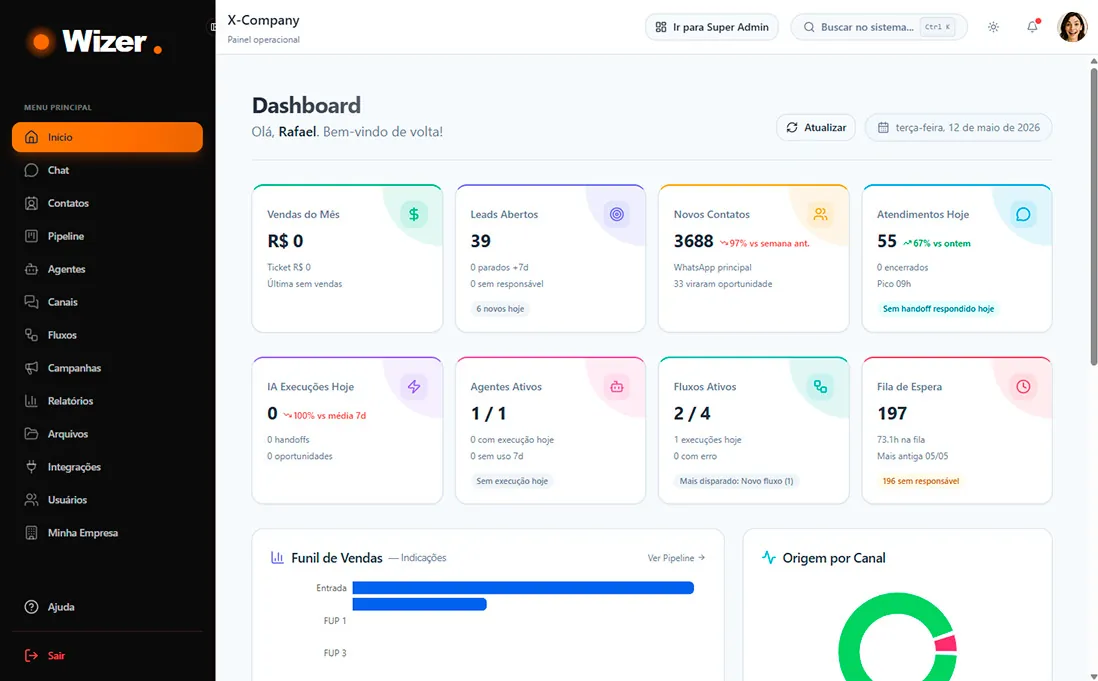Click the FUP 1 funnel label

335,621
